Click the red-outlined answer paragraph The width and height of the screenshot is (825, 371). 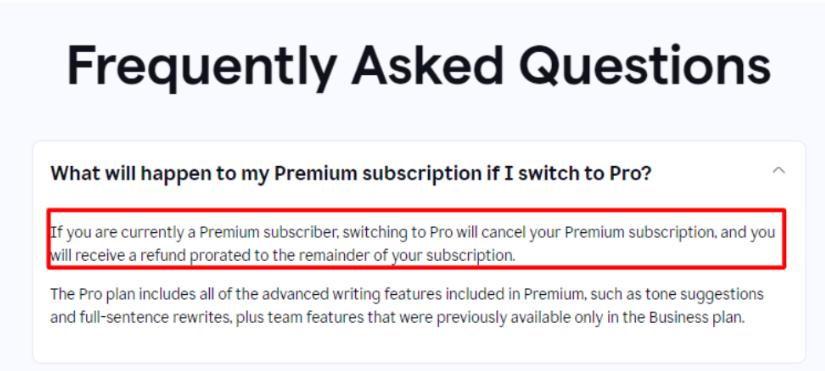pyautogui.click(x=416, y=239)
